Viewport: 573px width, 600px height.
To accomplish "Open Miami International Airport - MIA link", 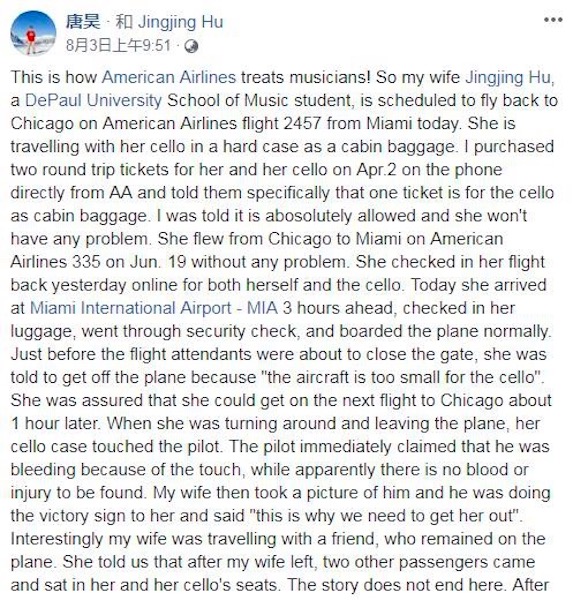I will pos(154,308).
